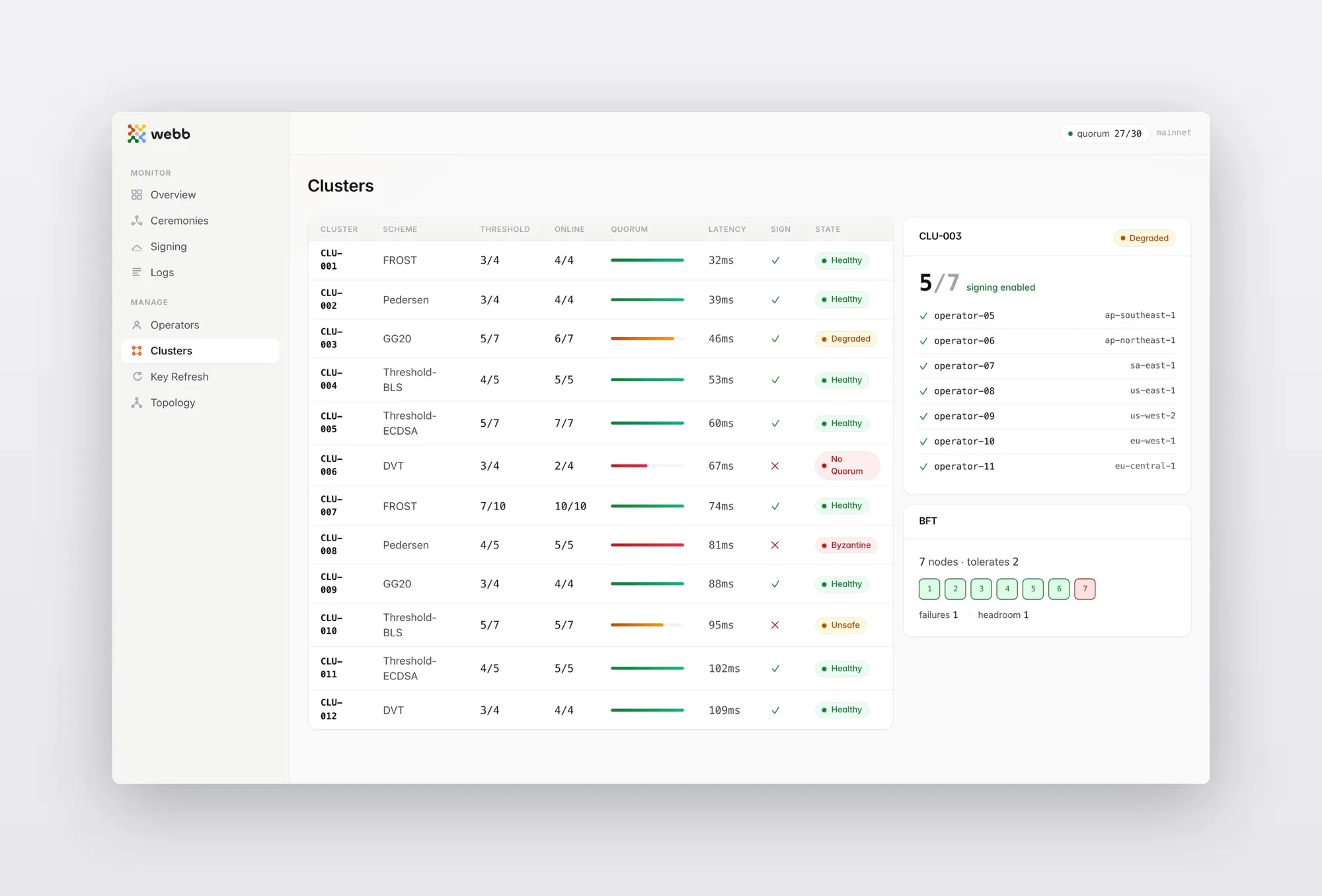Click Threshold-ECDSA scheme in CLU-005 row
Screen dimensions: 1322x896
(410, 423)
